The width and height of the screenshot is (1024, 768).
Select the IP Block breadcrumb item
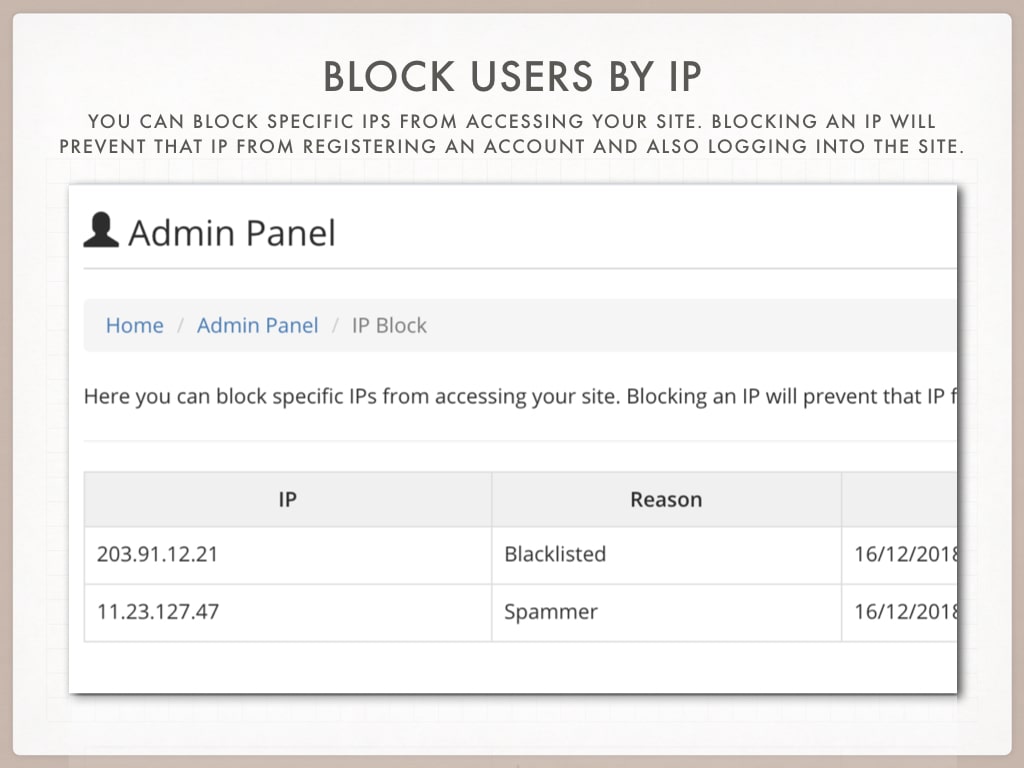(x=389, y=325)
